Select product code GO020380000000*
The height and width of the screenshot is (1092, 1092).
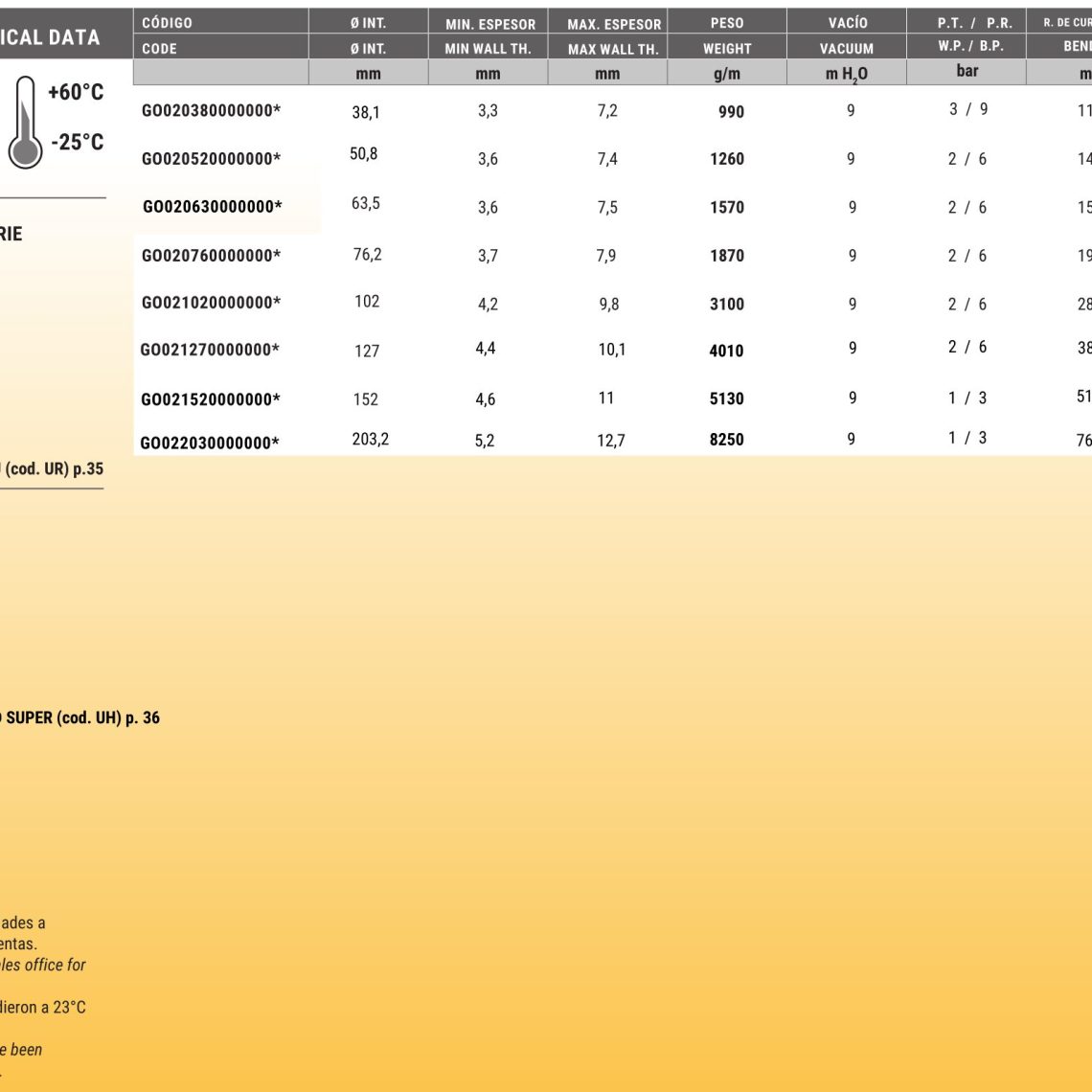click(x=211, y=111)
